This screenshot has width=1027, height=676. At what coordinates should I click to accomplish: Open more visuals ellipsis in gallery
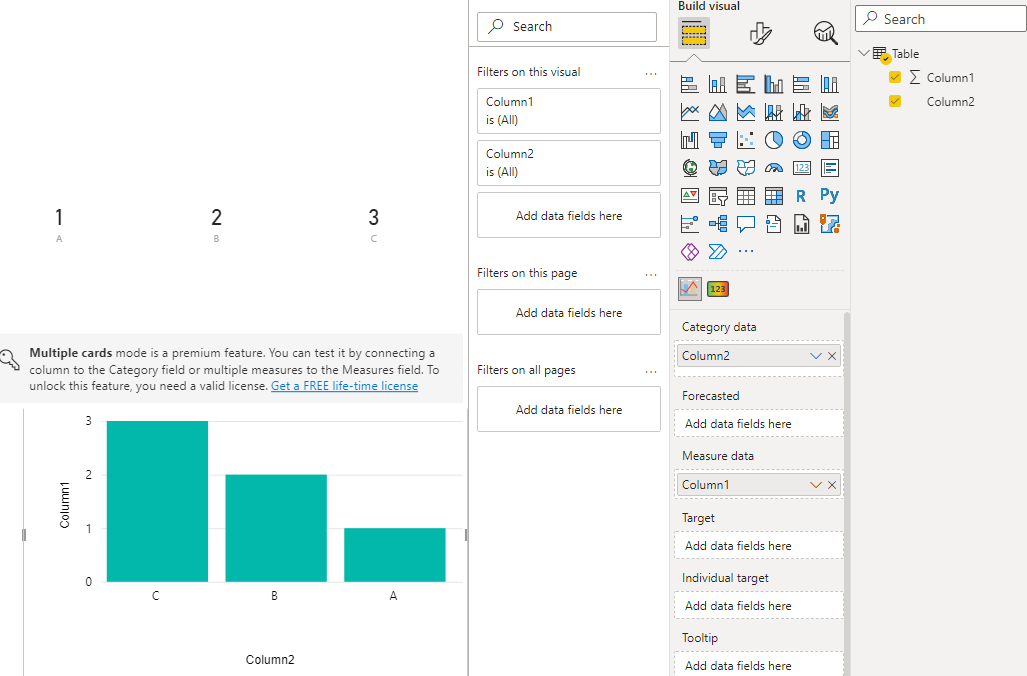[x=745, y=251]
